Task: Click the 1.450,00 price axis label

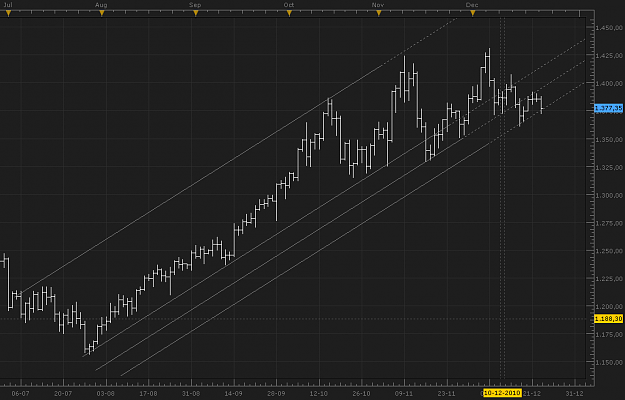Action: tap(609, 28)
